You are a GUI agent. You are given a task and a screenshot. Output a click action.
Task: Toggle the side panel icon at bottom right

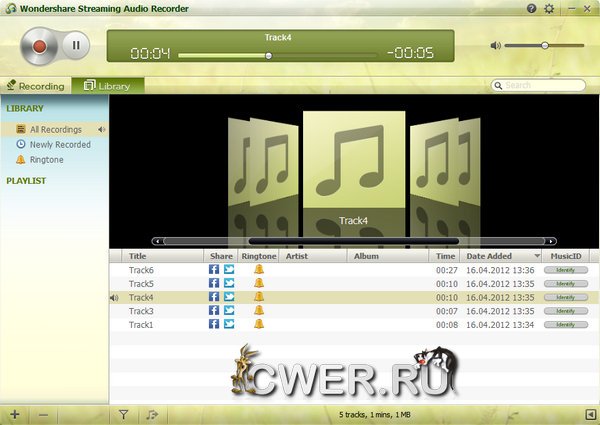[590, 414]
